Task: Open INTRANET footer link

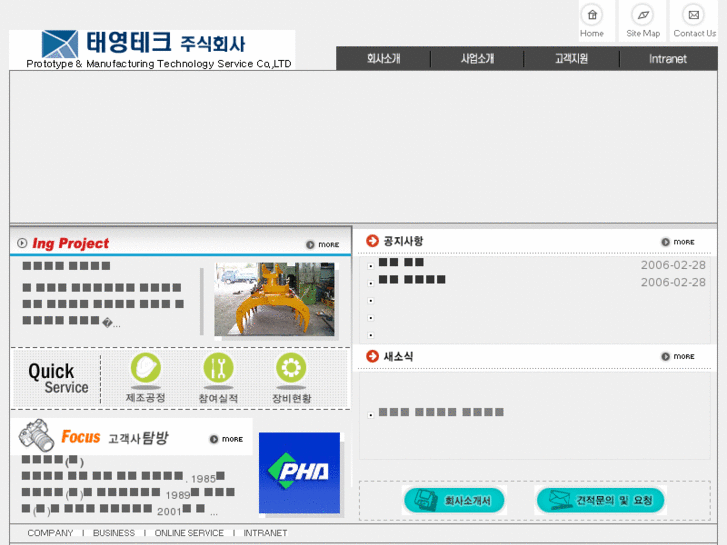Action: coord(265,533)
